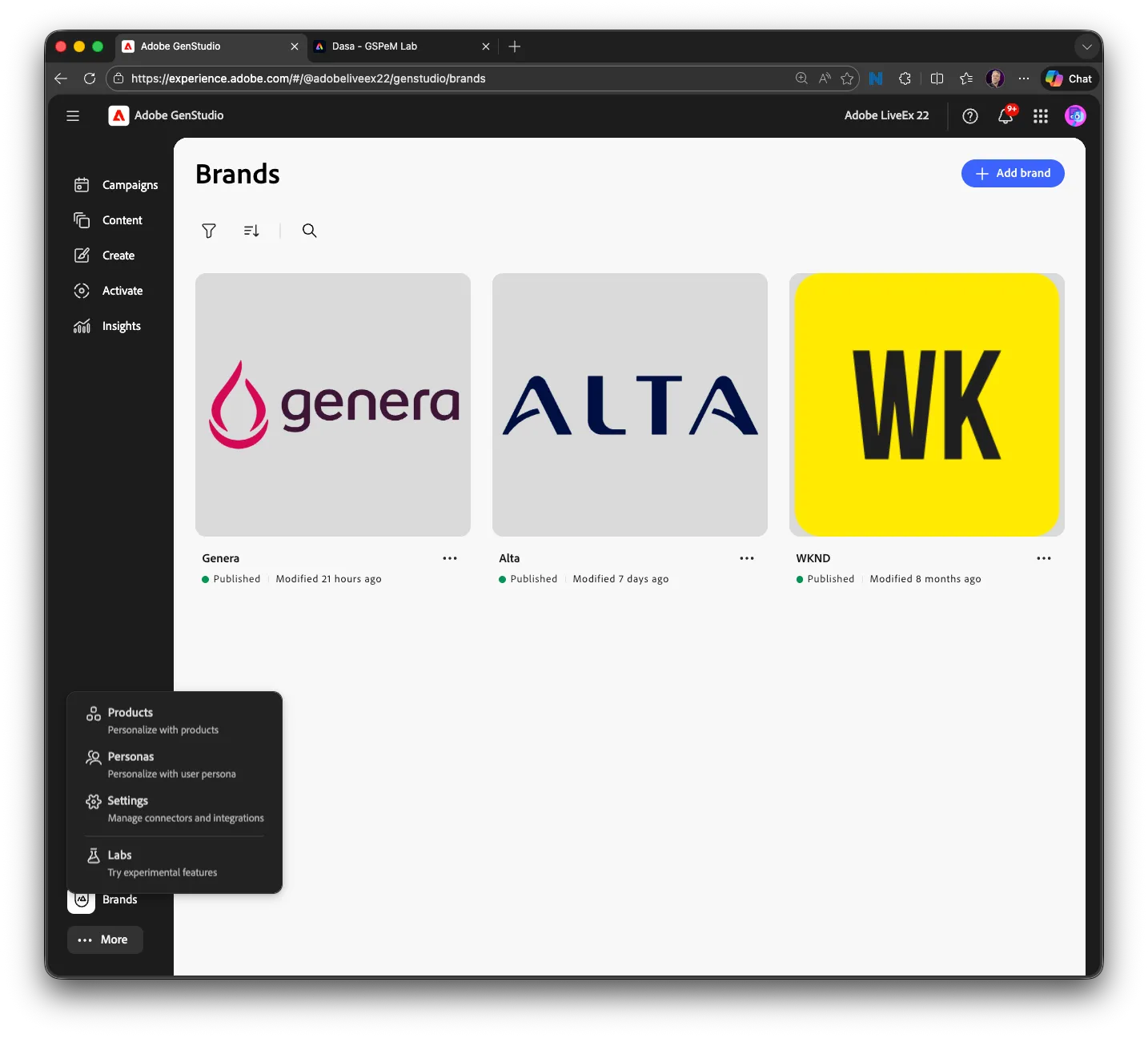Bookmark this page with star icon
Screen dimensions: 1148x1038
tap(847, 78)
